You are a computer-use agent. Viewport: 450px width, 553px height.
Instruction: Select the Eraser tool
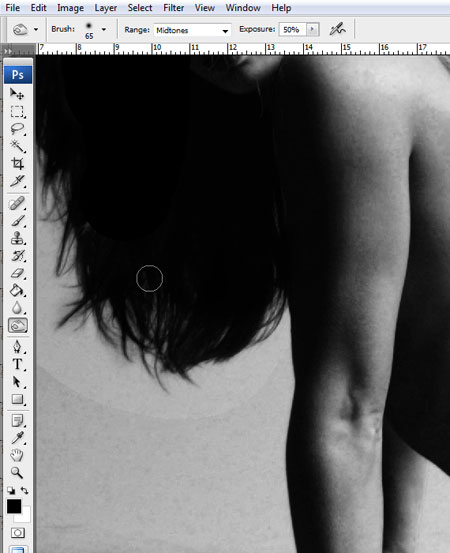(x=17, y=273)
